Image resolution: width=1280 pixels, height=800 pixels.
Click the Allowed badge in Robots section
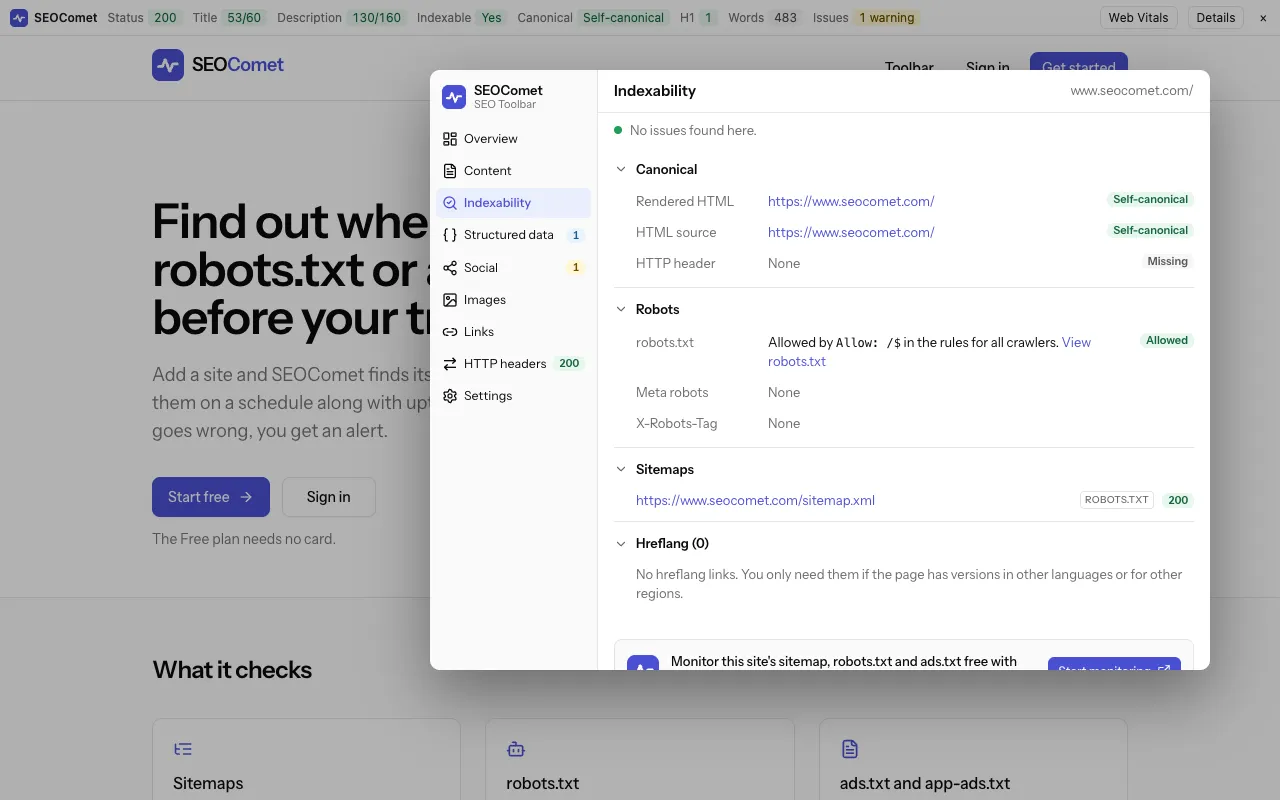(1167, 341)
